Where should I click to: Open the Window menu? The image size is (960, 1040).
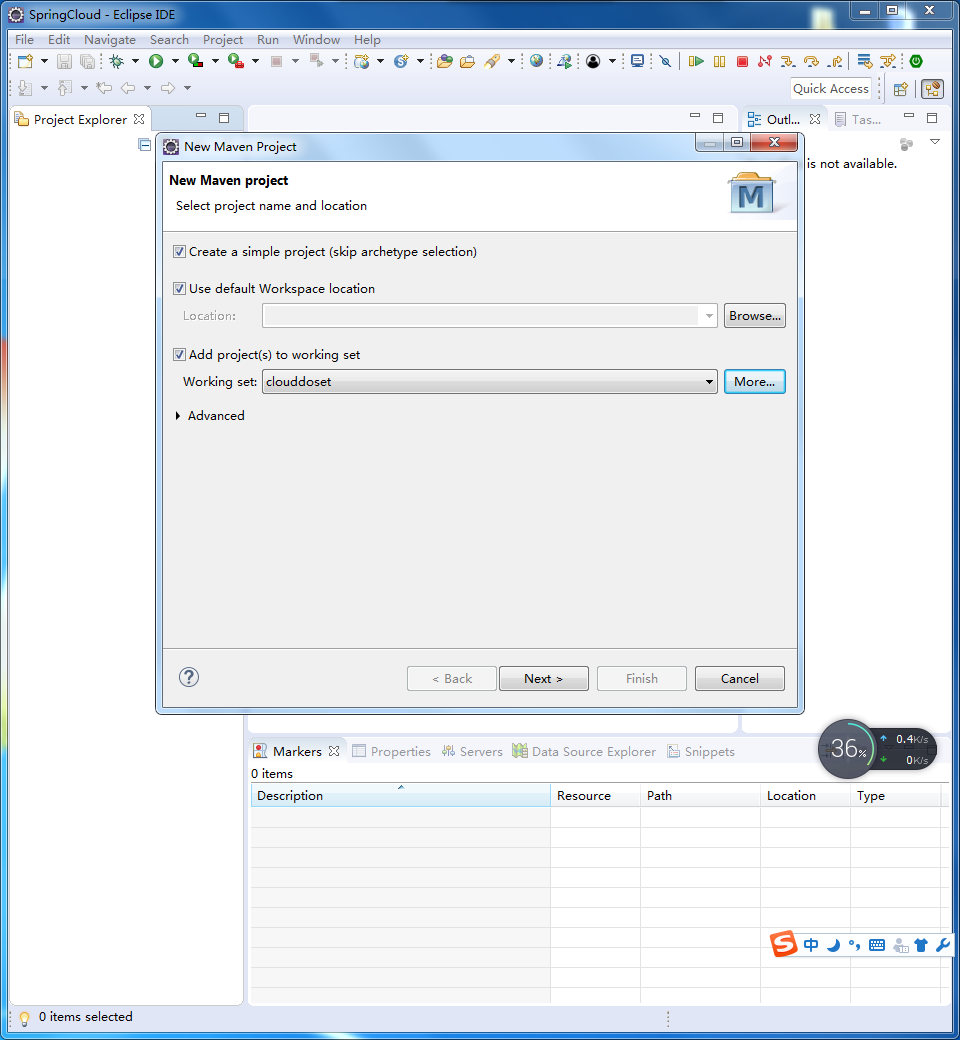click(316, 40)
